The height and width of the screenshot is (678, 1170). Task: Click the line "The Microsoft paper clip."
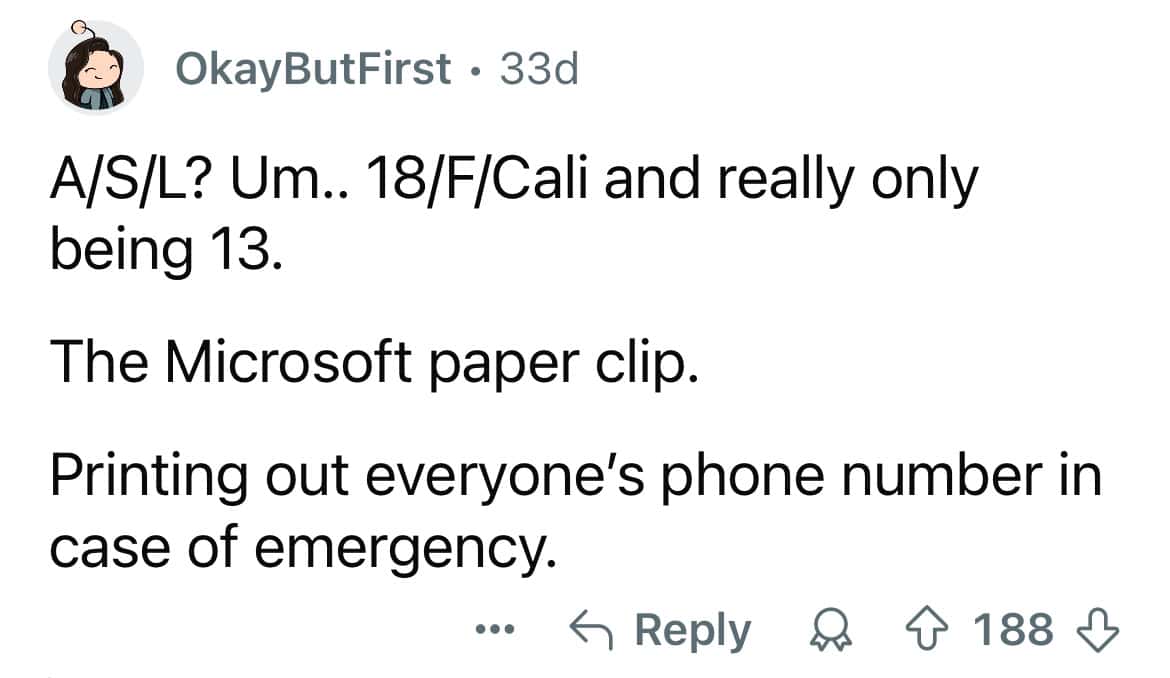[x=371, y=361]
